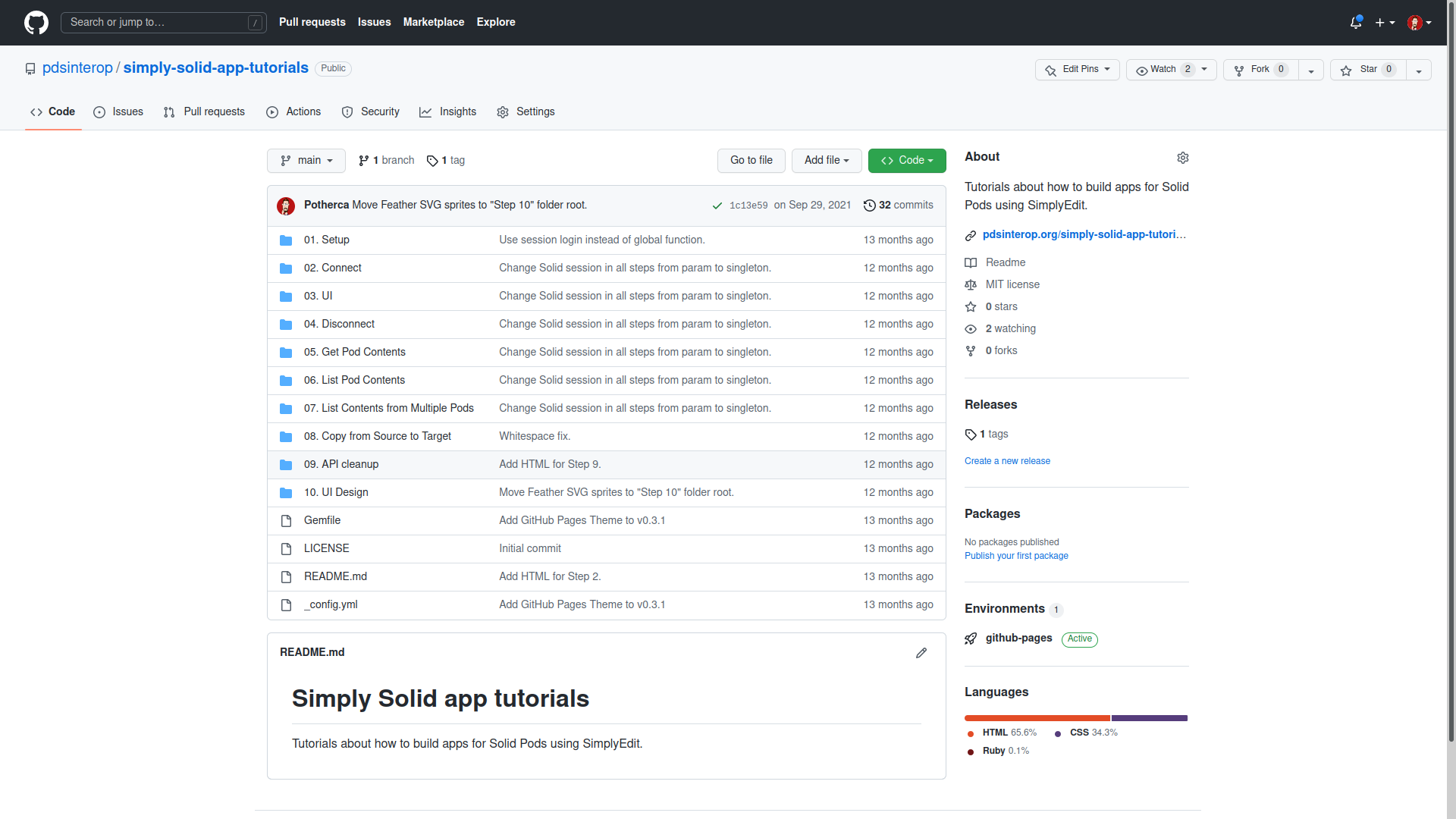
Task: Click the HTML segment of languages bar
Action: click(1037, 718)
